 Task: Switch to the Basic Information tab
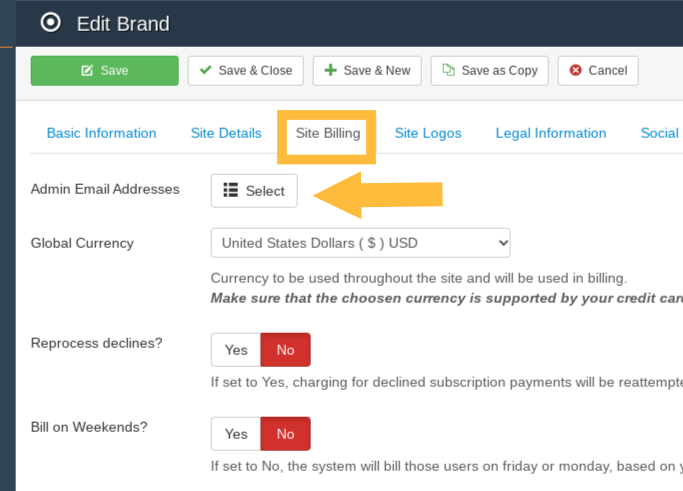pyautogui.click(x=102, y=133)
